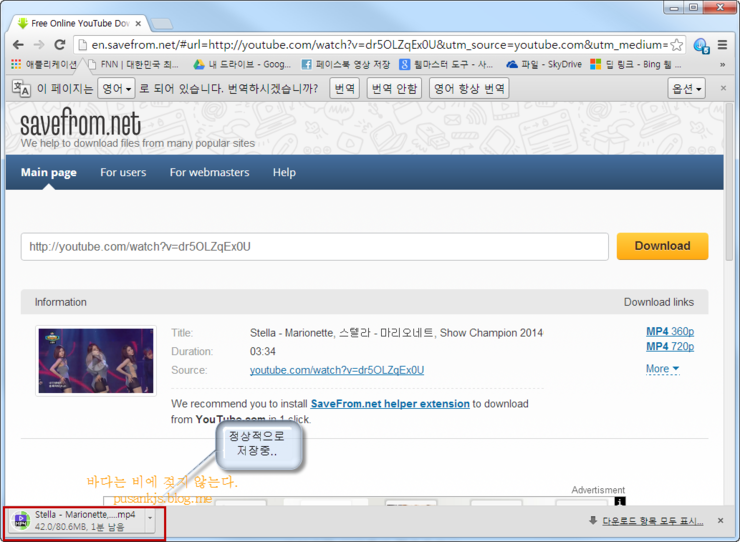Click the translate icon in translation bar
Viewport: 740px width, 542px height.
coord(21,88)
